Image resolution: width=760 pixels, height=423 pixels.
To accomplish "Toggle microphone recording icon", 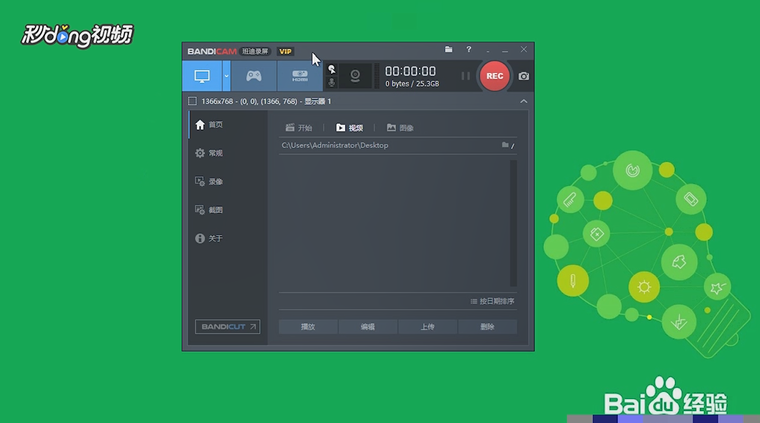I will 332,82.
